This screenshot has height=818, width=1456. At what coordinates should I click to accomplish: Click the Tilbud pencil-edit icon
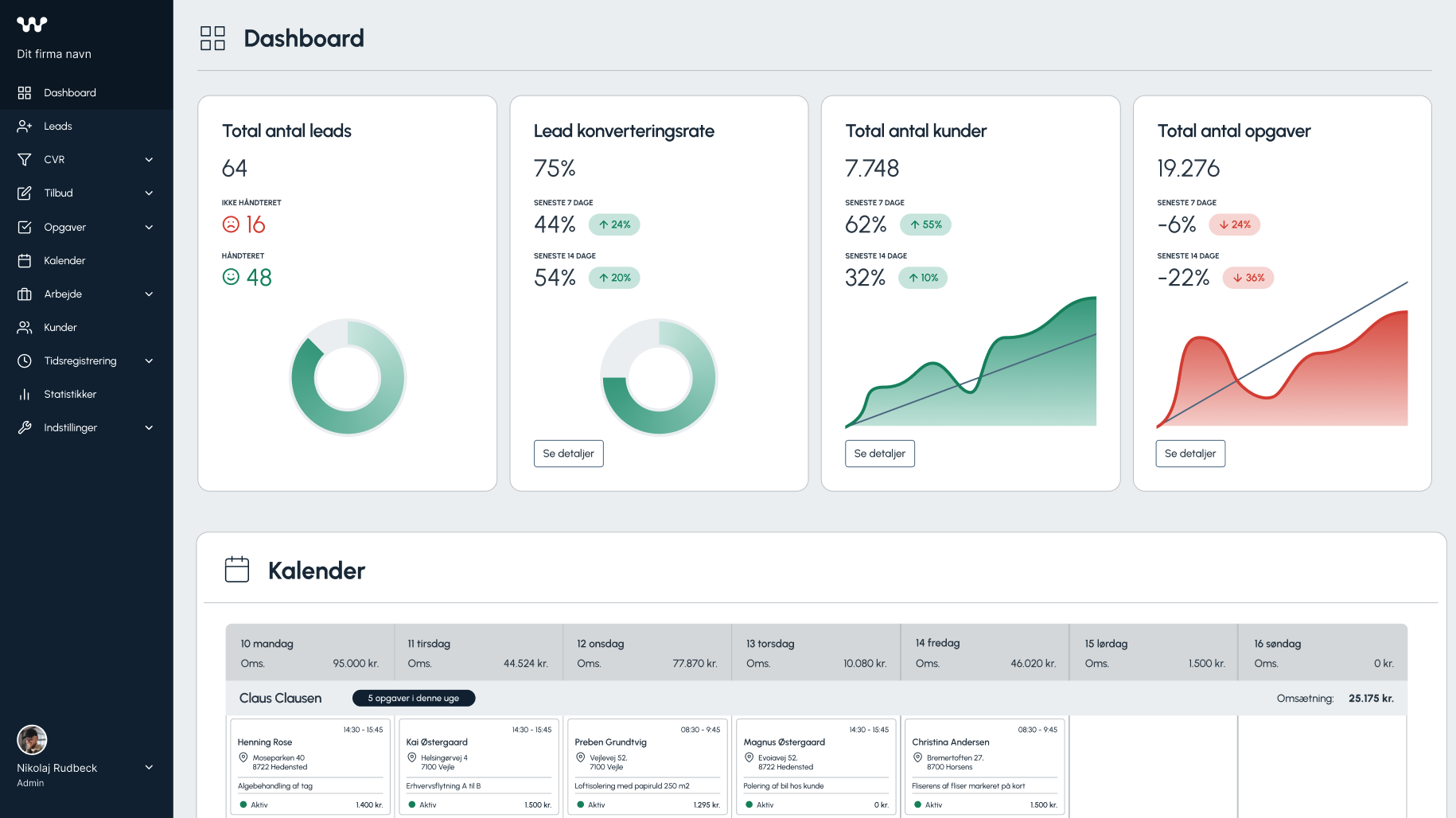[x=25, y=193]
